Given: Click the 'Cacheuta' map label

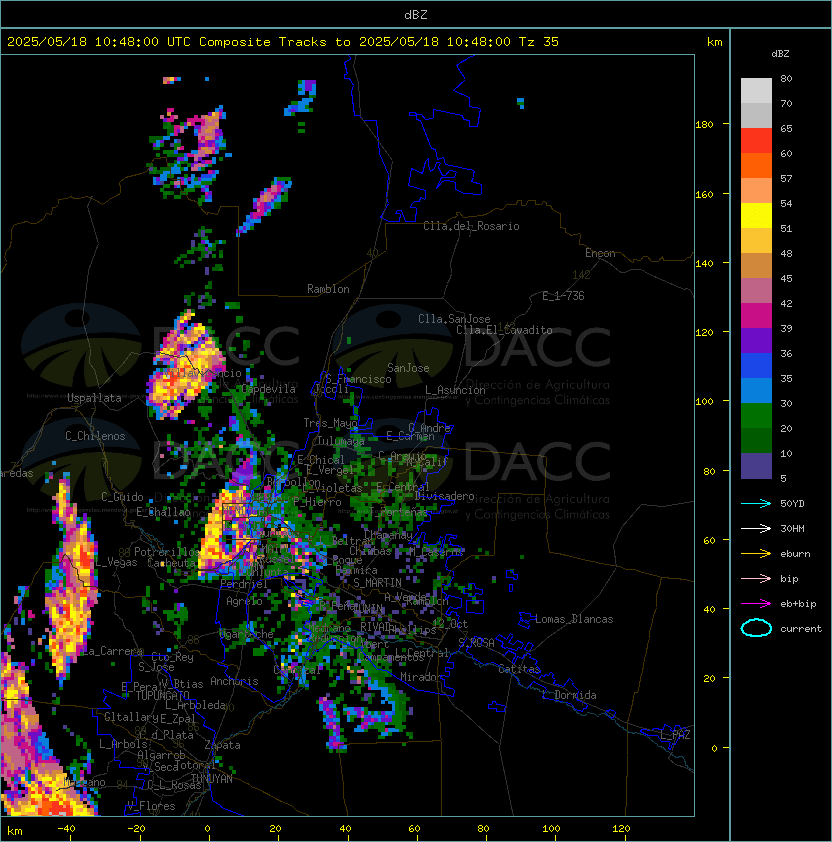Looking at the screenshot, I should (172, 563).
